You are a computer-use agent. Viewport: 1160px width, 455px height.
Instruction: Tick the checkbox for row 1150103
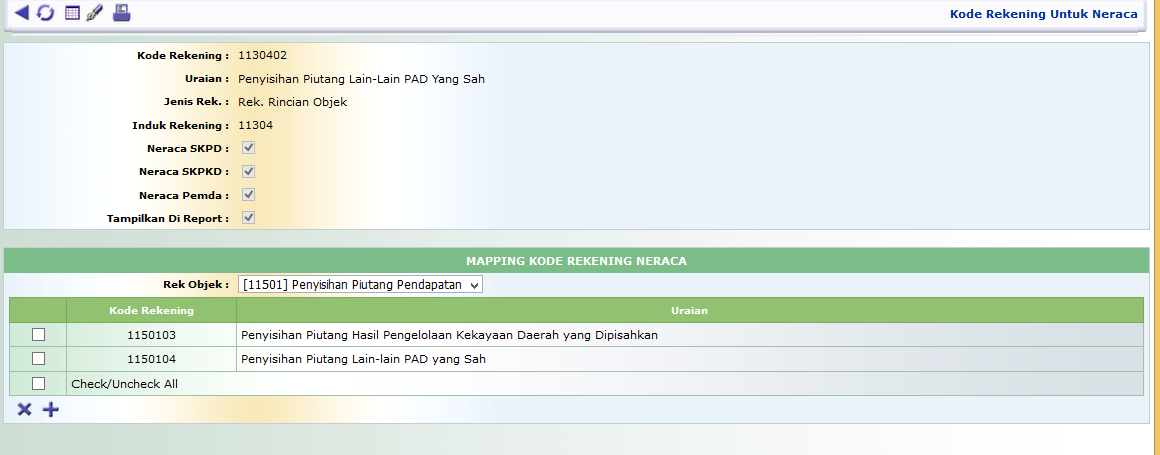pyautogui.click(x=38, y=335)
